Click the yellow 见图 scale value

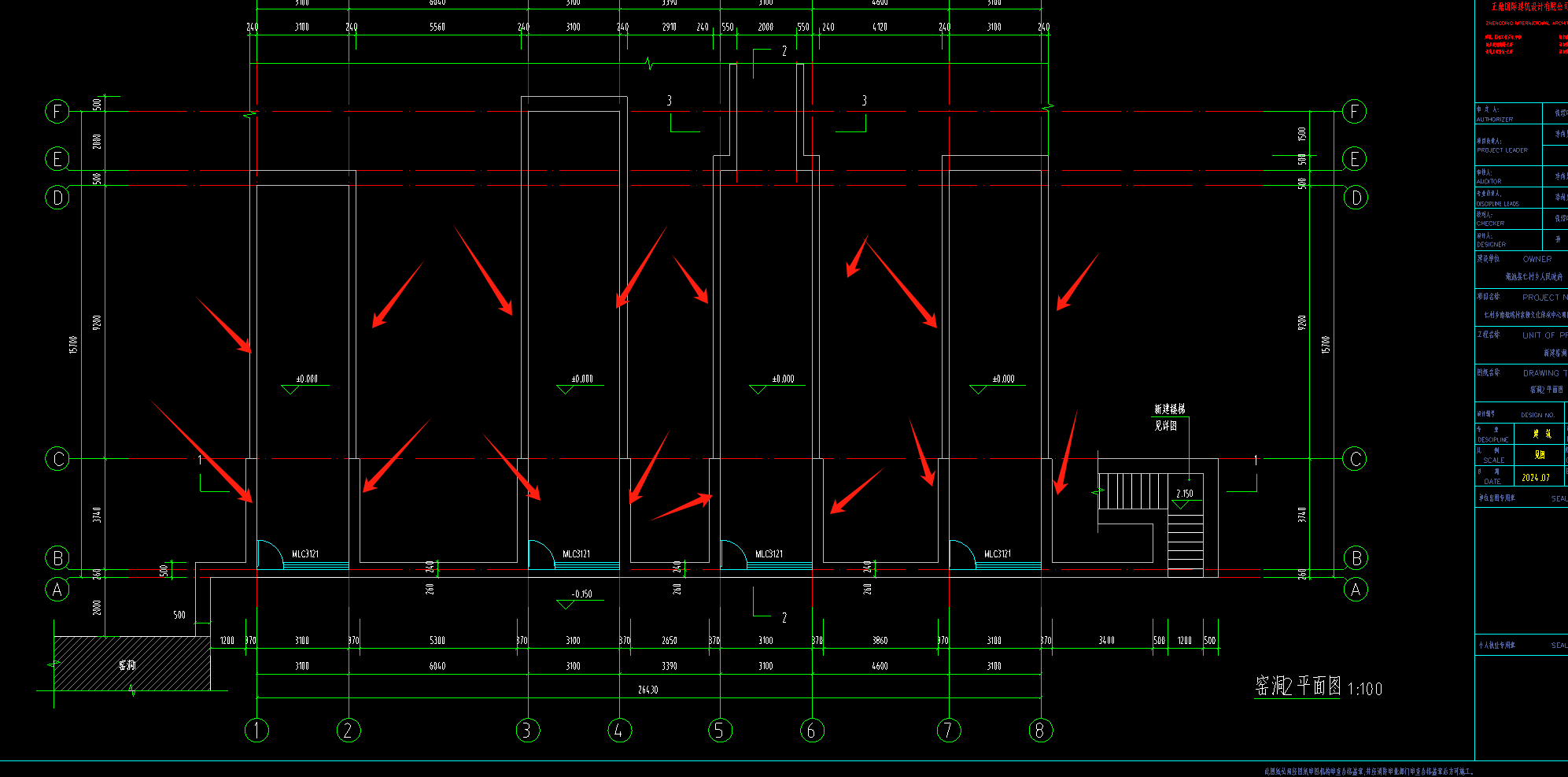[x=1540, y=455]
